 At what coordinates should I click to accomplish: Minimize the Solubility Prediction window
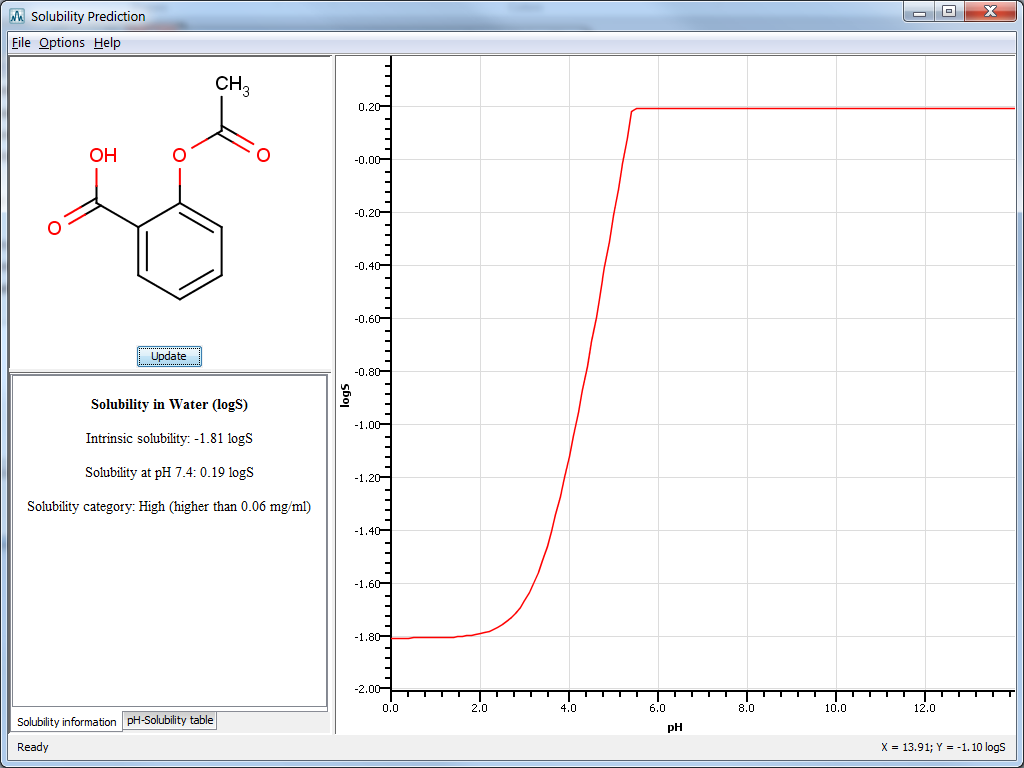(920, 12)
